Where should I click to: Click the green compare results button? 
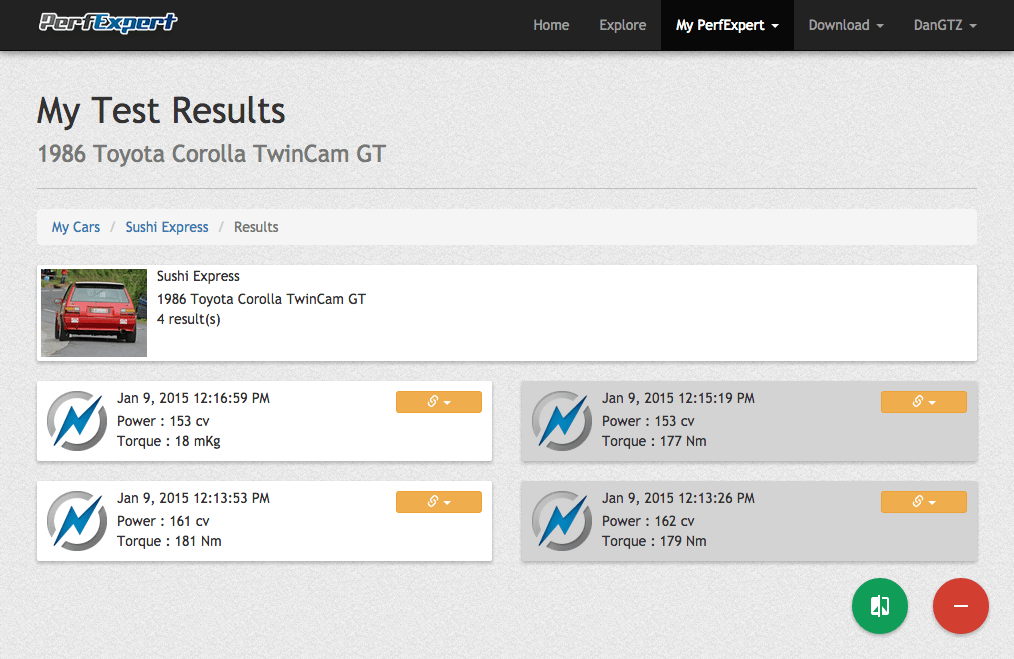(x=879, y=606)
